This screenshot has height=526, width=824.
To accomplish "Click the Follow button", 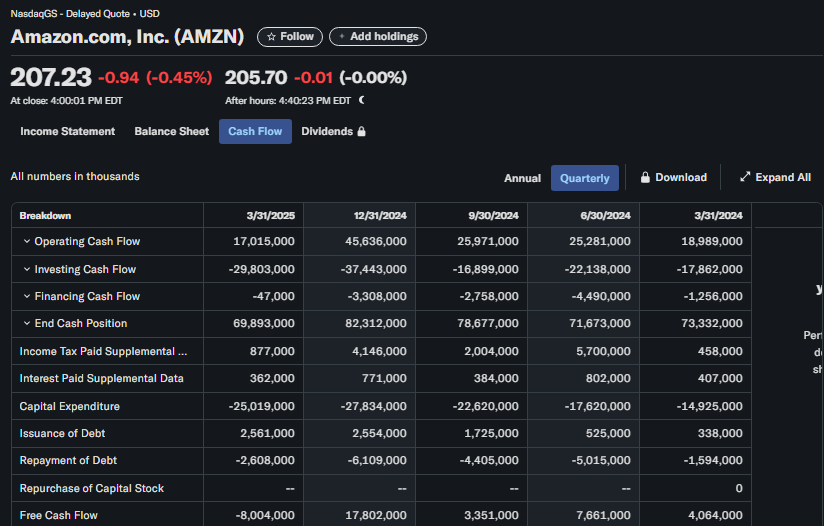I will tap(290, 37).
